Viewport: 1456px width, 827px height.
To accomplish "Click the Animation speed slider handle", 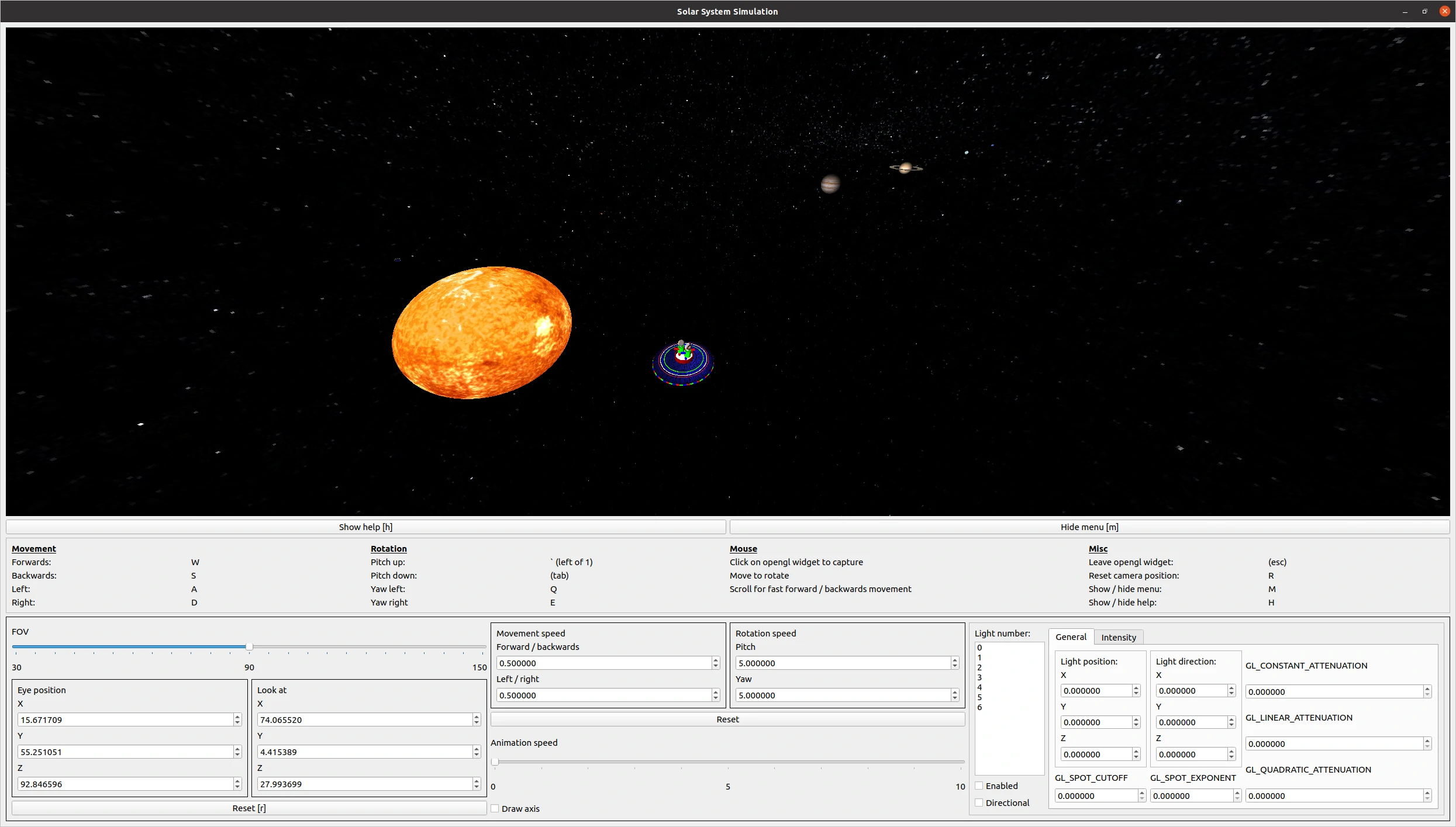I will click(495, 762).
